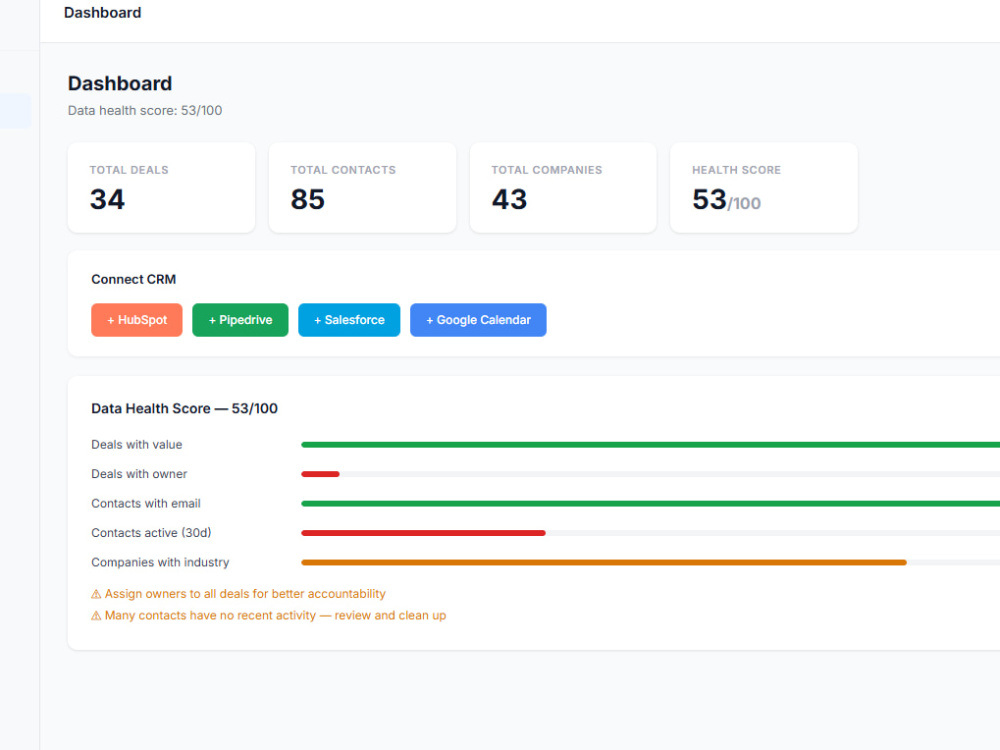This screenshot has width=1000, height=750.
Task: Connect Google Calendar integration
Action: coord(478,320)
